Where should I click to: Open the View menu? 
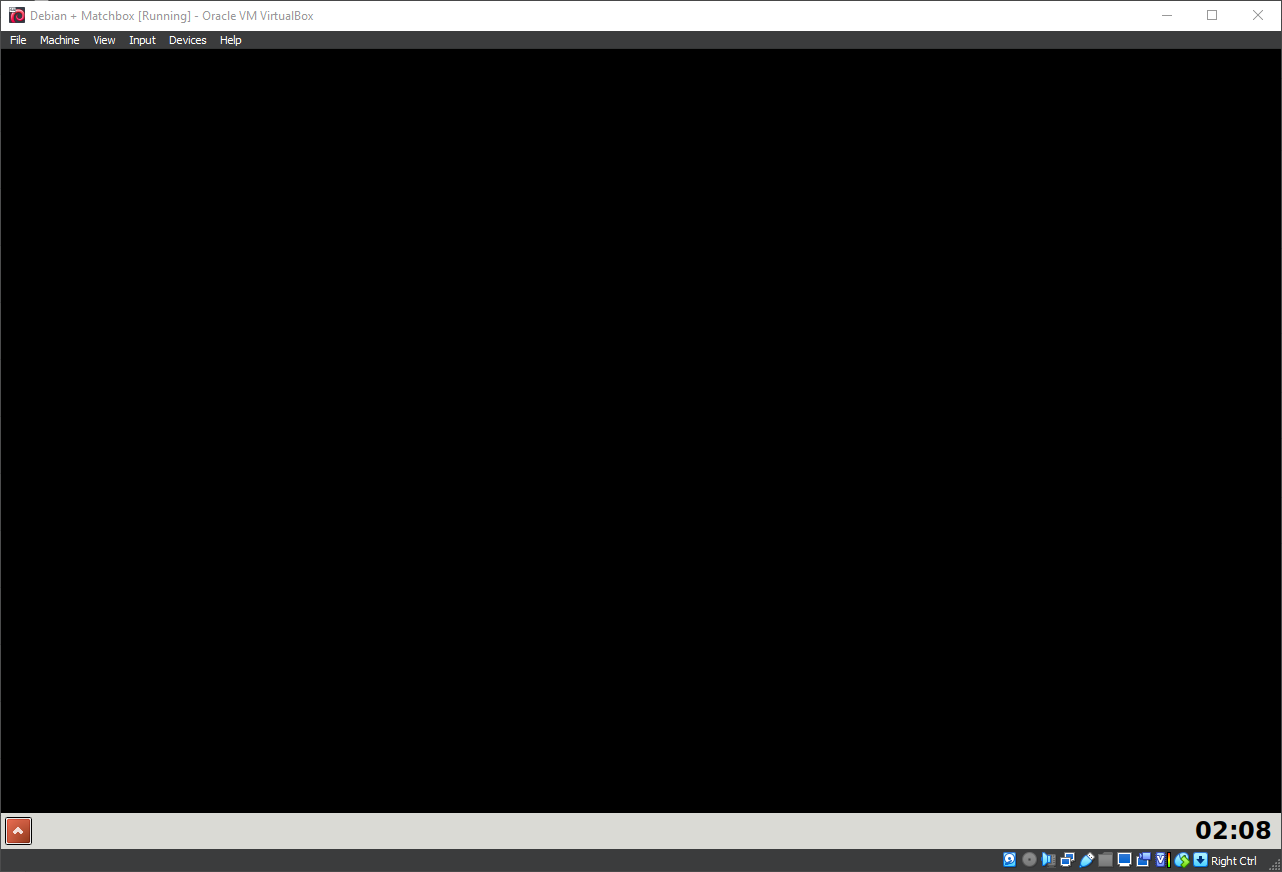click(104, 40)
